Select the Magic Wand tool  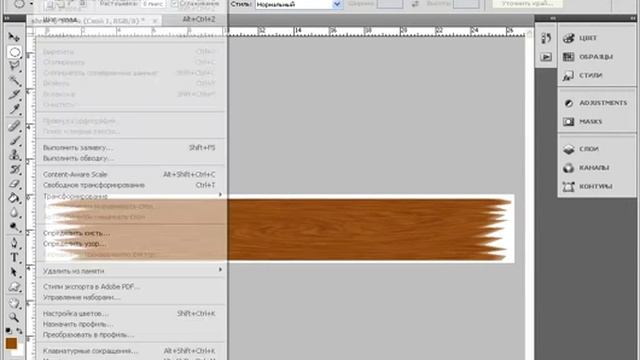pos(14,80)
